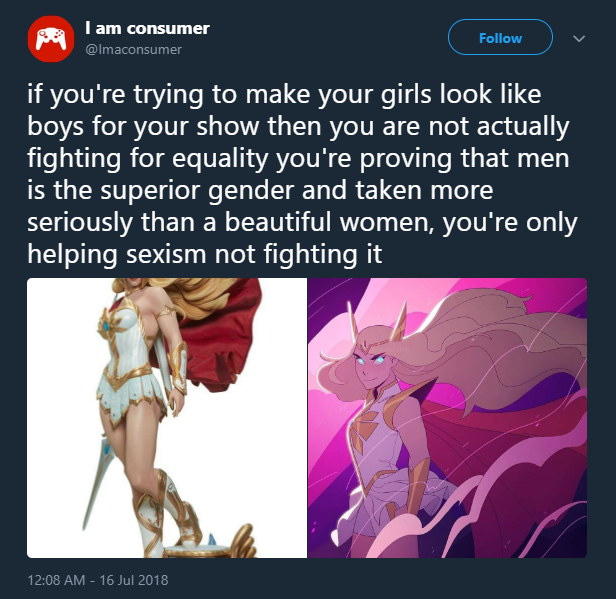The image size is (616, 599).
Task: Click the "12:08 AM" time text
Action: point(56,580)
